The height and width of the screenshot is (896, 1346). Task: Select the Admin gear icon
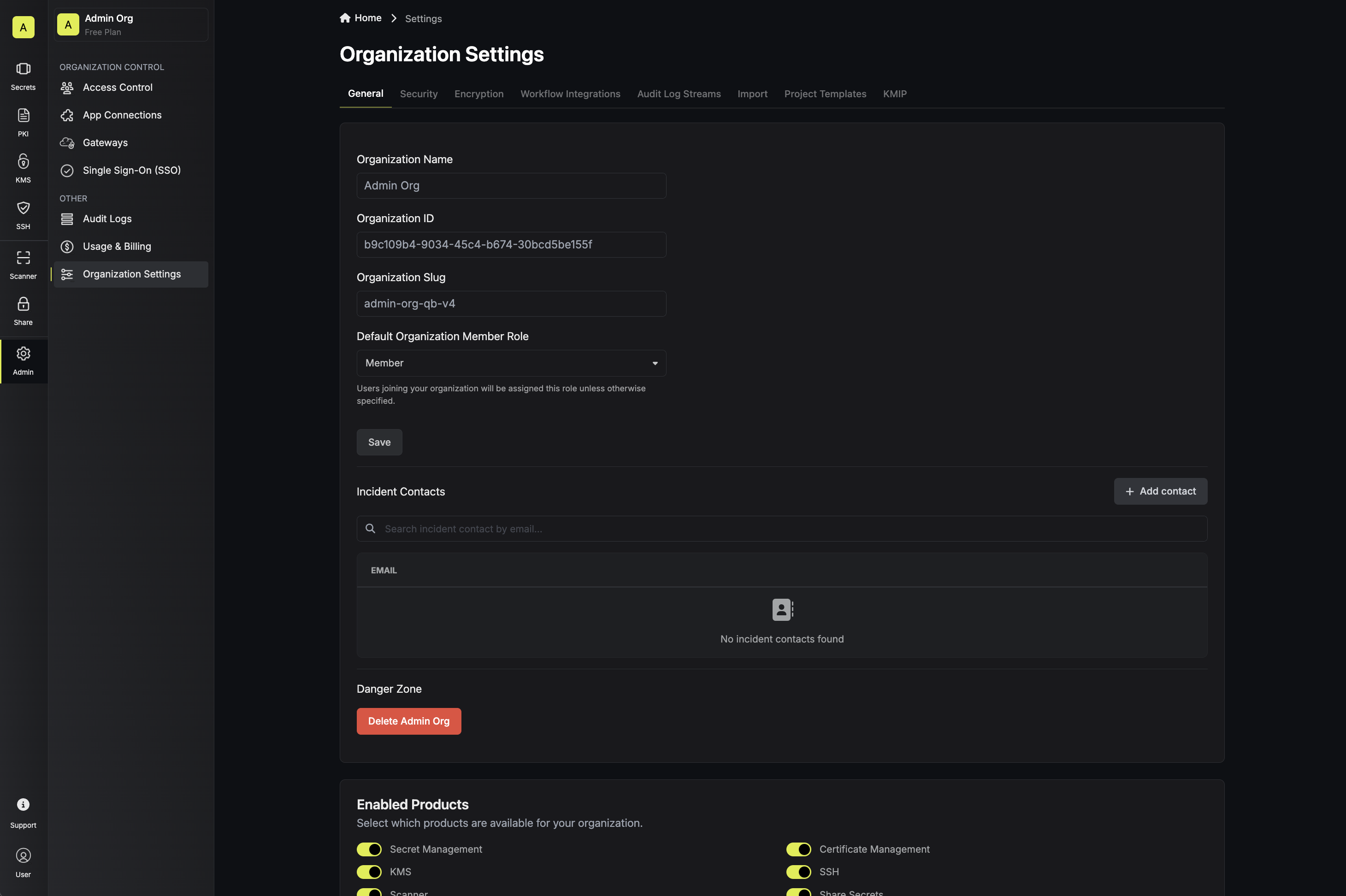tap(23, 353)
